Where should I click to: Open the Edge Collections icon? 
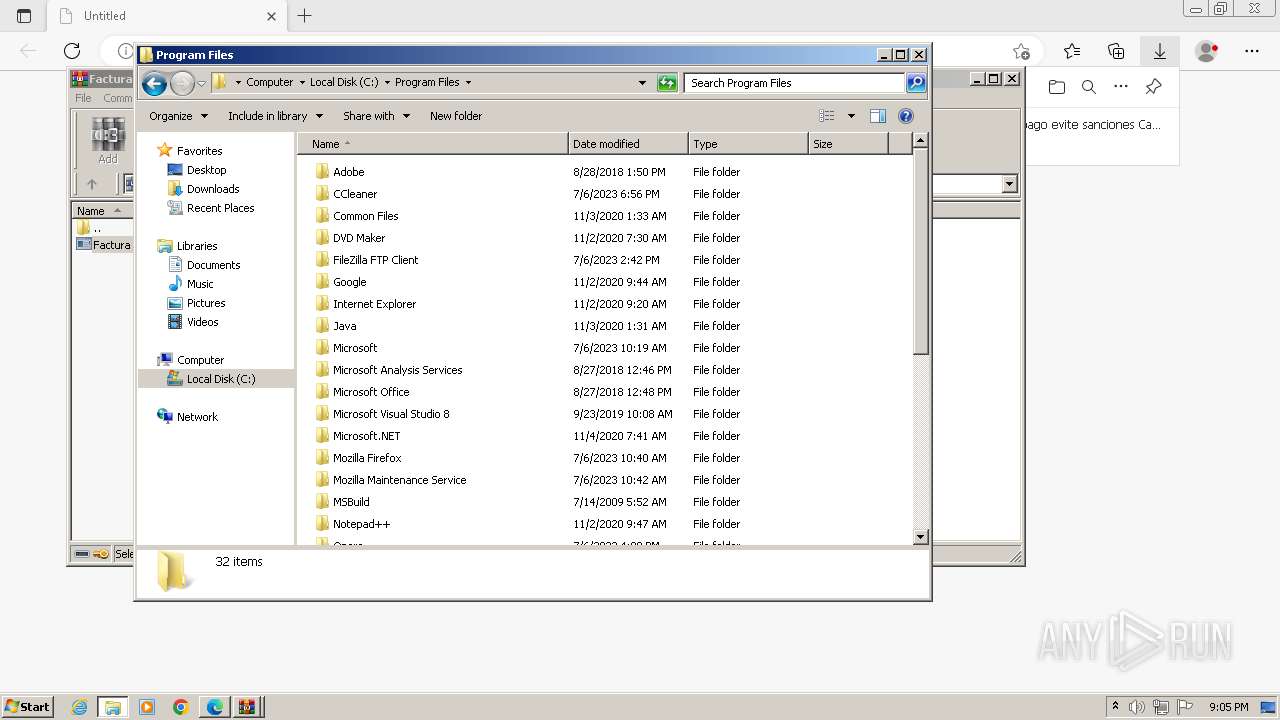click(1116, 51)
